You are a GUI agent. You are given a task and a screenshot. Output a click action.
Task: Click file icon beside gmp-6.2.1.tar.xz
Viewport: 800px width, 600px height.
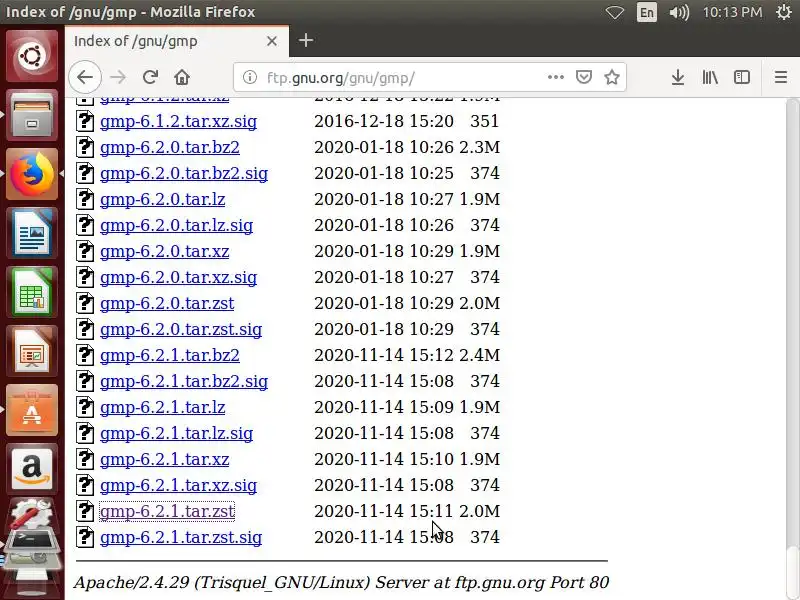click(x=85, y=459)
